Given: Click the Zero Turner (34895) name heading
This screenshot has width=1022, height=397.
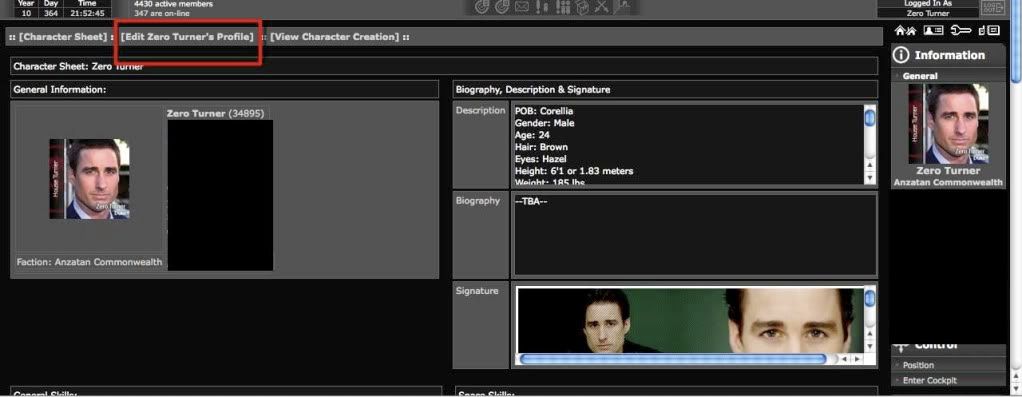Looking at the screenshot, I should pyautogui.click(x=215, y=113).
